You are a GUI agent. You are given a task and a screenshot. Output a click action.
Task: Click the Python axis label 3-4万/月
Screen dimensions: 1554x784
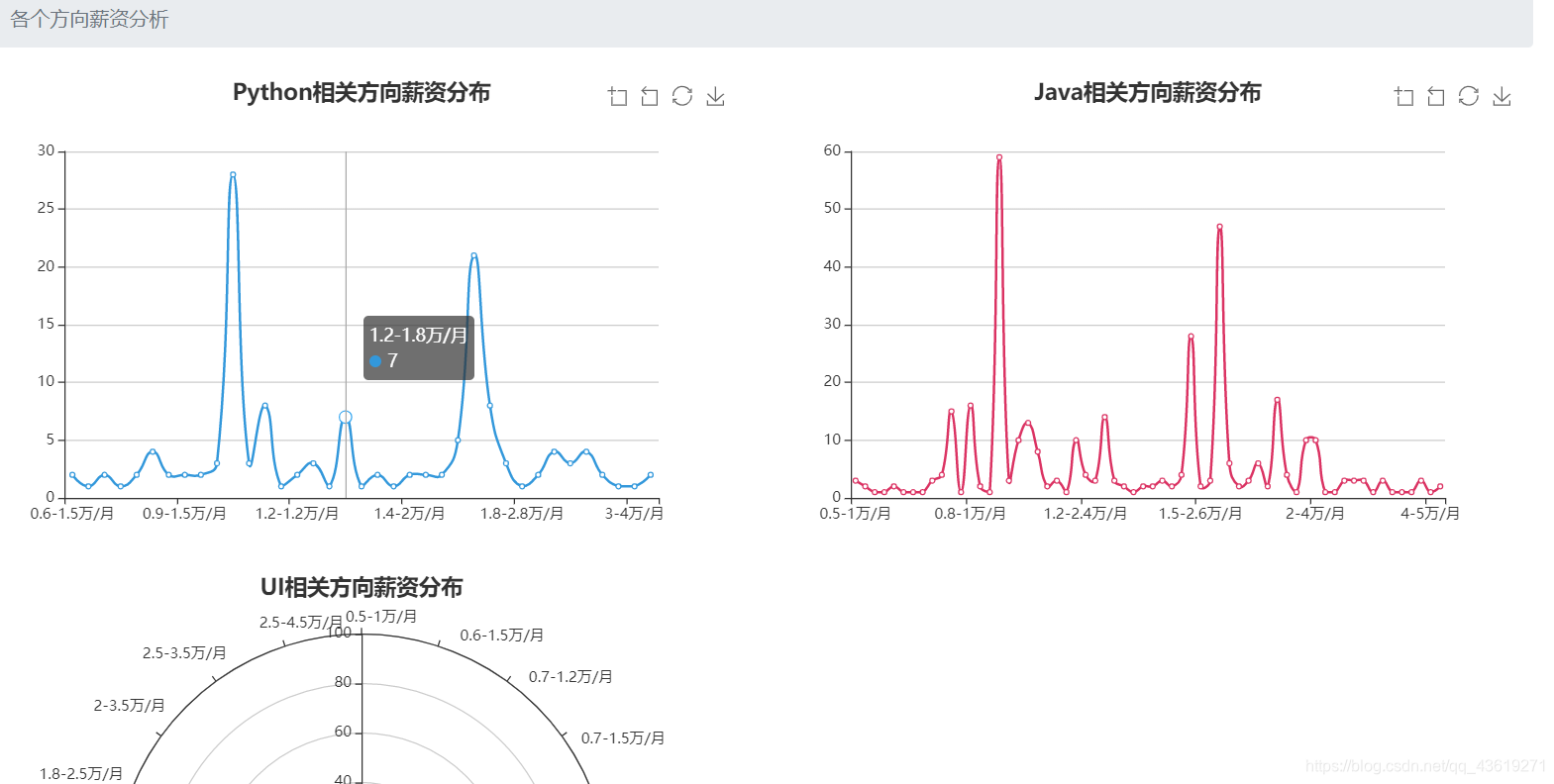634,513
